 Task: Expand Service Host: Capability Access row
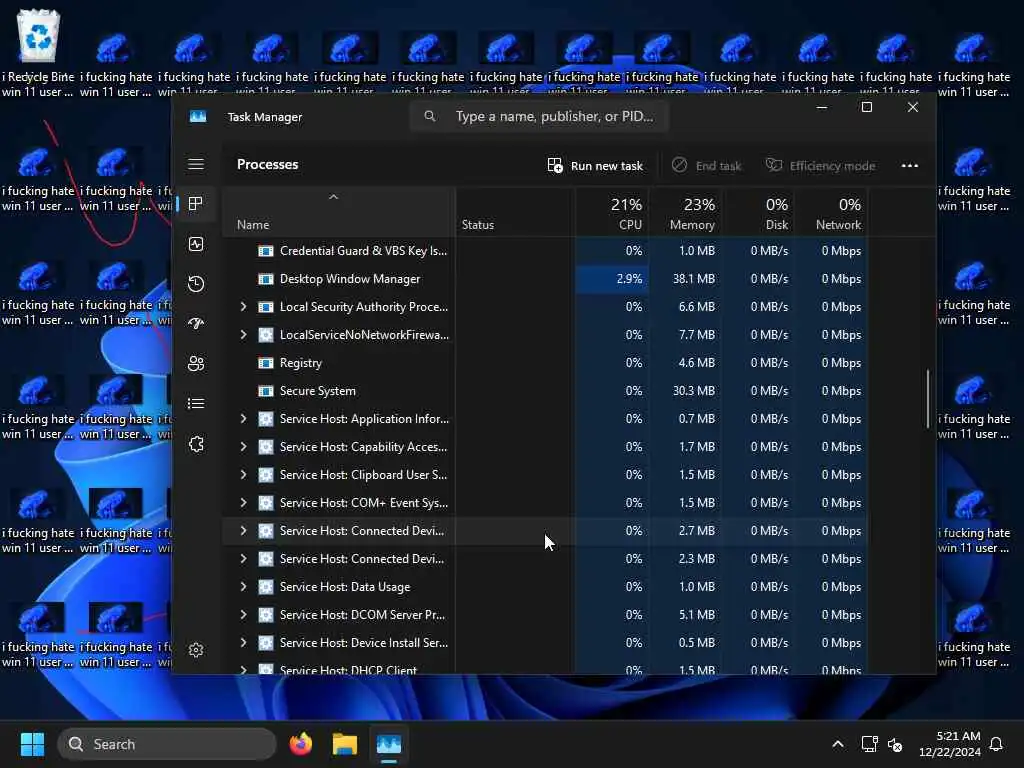click(243, 447)
